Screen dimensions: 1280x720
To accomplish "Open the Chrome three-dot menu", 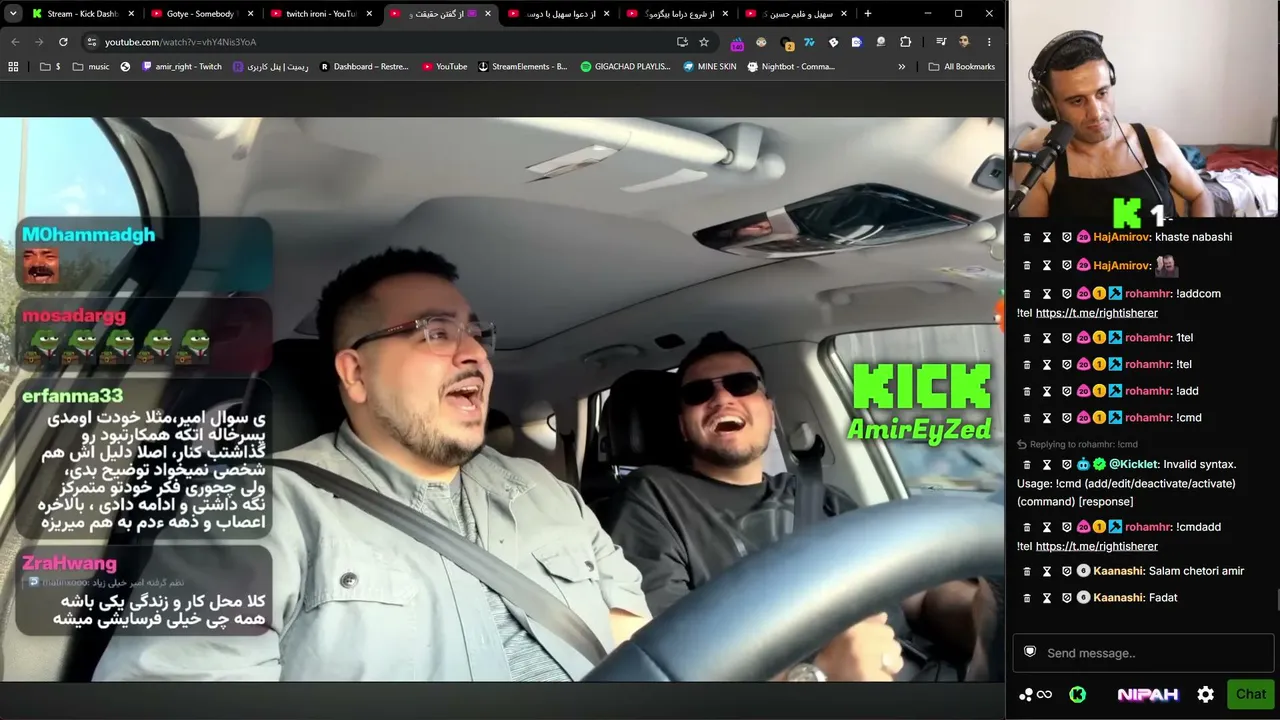I will (x=989, y=42).
